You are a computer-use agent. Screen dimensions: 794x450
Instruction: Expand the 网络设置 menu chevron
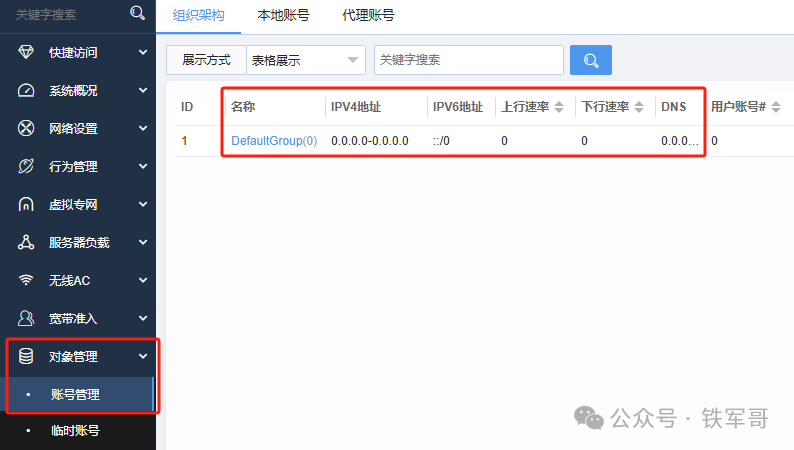tap(143, 128)
